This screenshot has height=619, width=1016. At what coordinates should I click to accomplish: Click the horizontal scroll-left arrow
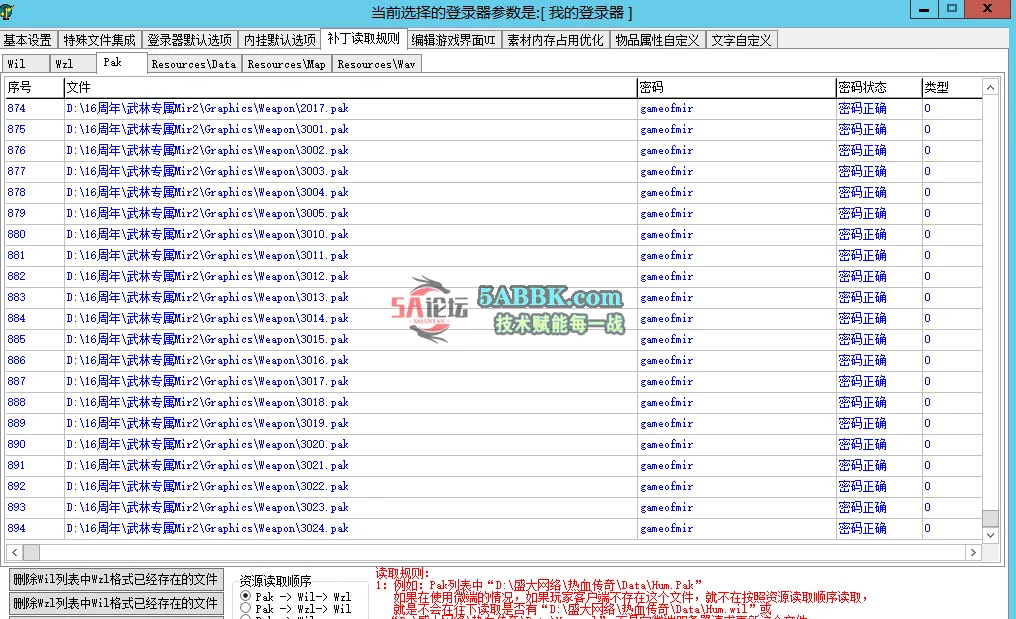pyautogui.click(x=14, y=552)
